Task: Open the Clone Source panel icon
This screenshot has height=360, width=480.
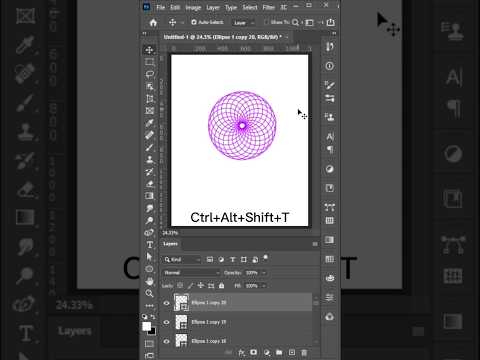Action: 330,117
